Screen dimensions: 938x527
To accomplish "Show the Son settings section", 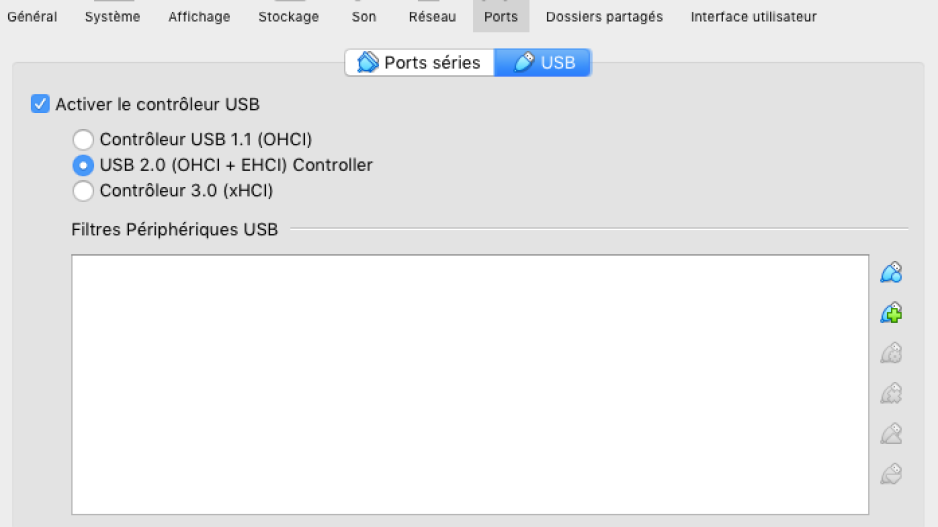I will [x=364, y=16].
